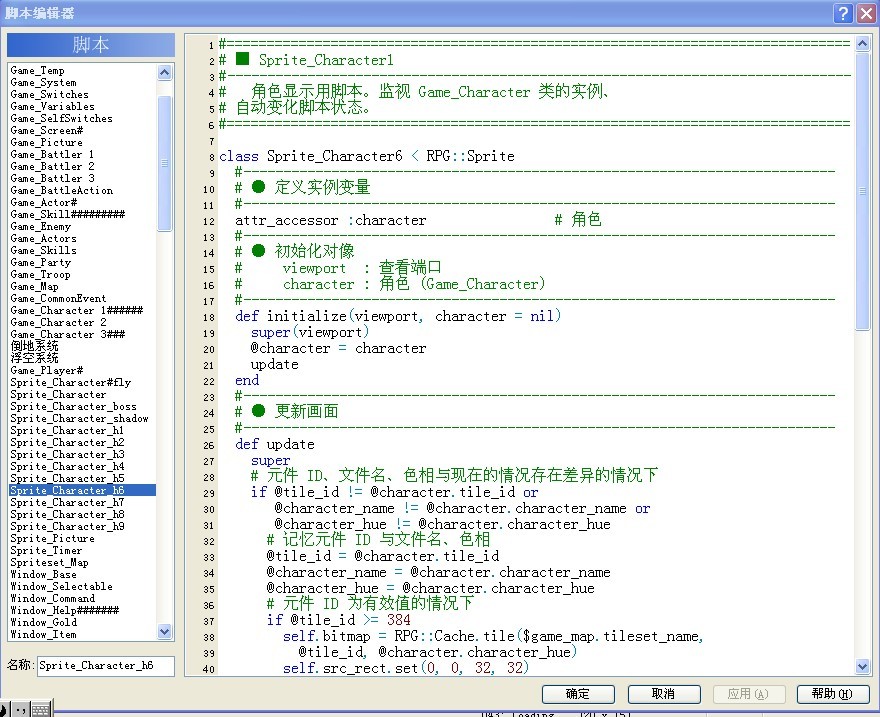
Task: Select the Sprite_Character#fly script
Action: click(71, 383)
